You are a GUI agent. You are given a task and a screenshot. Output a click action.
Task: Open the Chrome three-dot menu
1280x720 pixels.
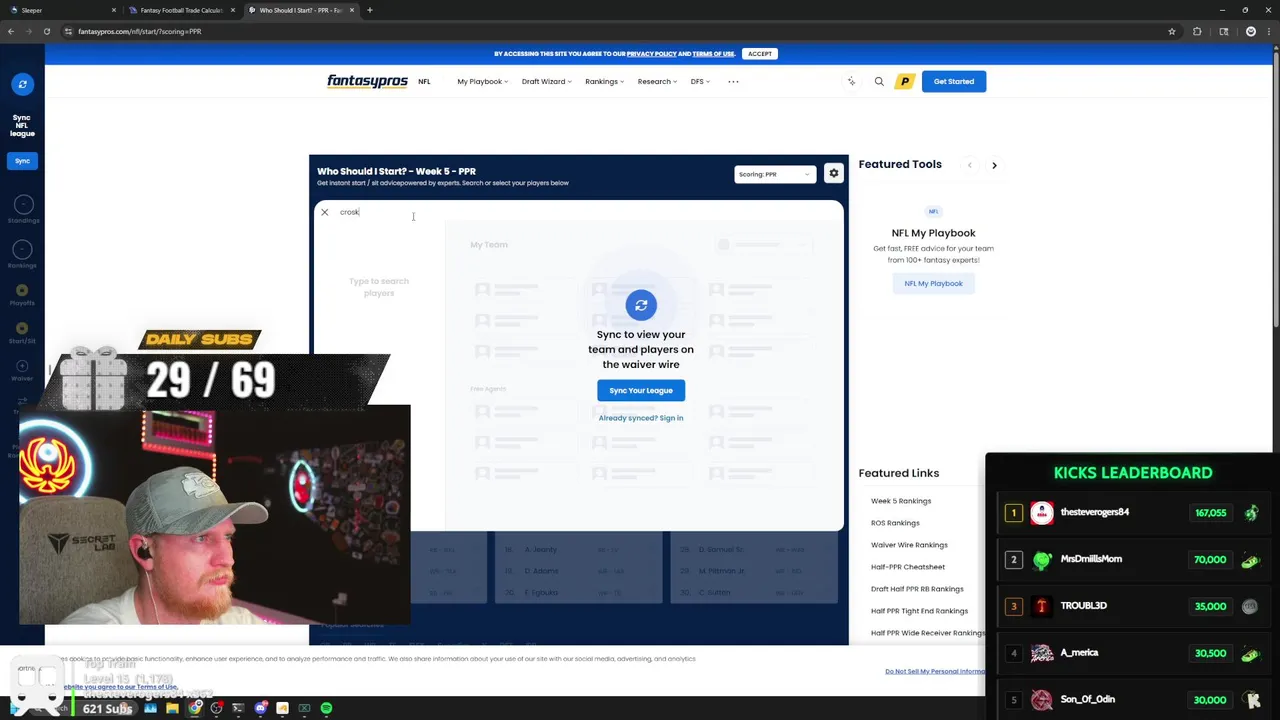tap(1268, 31)
